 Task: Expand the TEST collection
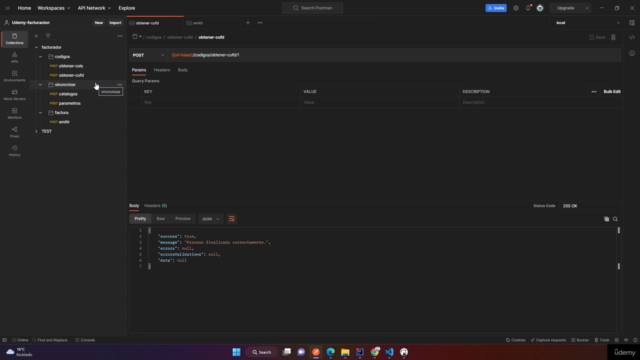36,131
